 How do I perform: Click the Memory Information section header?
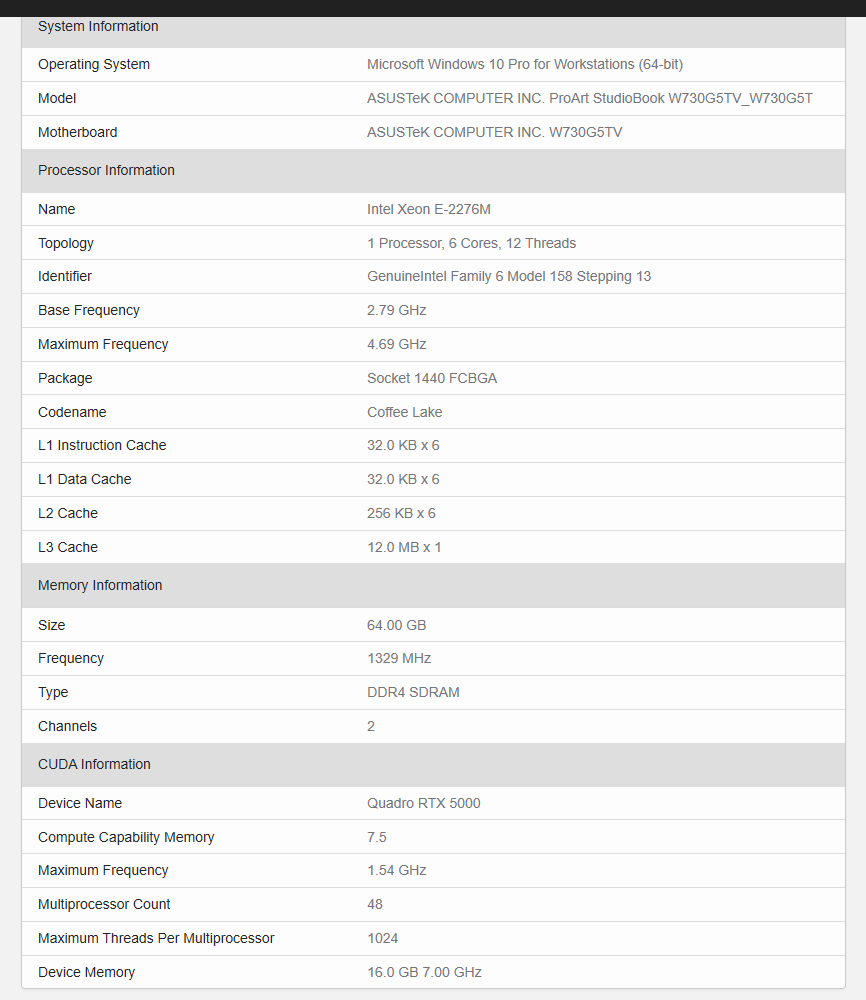coord(100,585)
